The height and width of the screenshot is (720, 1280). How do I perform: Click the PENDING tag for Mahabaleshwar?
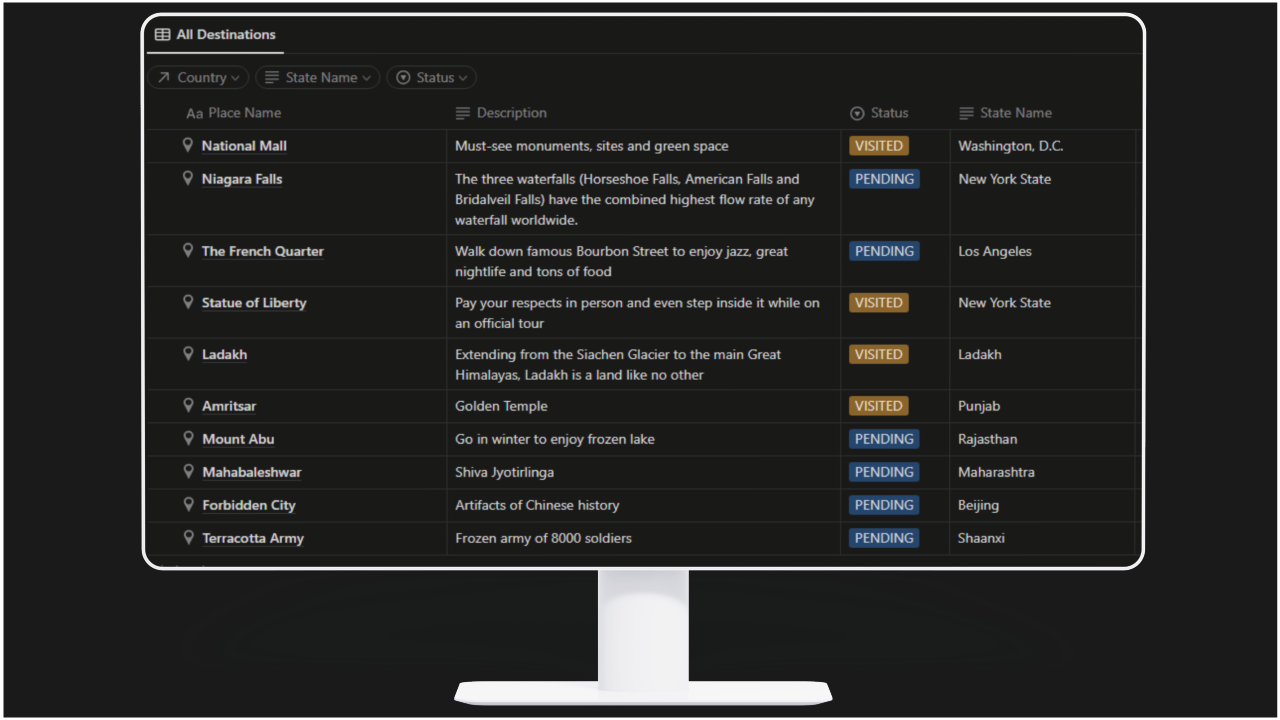coord(884,472)
